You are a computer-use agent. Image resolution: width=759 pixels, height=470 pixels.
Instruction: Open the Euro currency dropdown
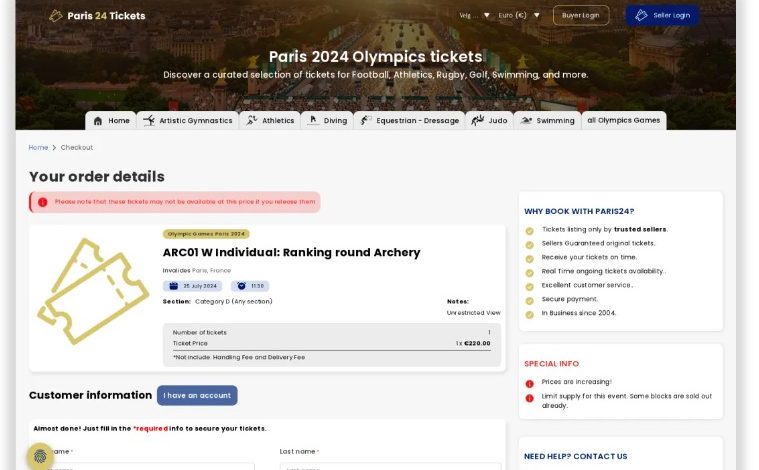[519, 15]
